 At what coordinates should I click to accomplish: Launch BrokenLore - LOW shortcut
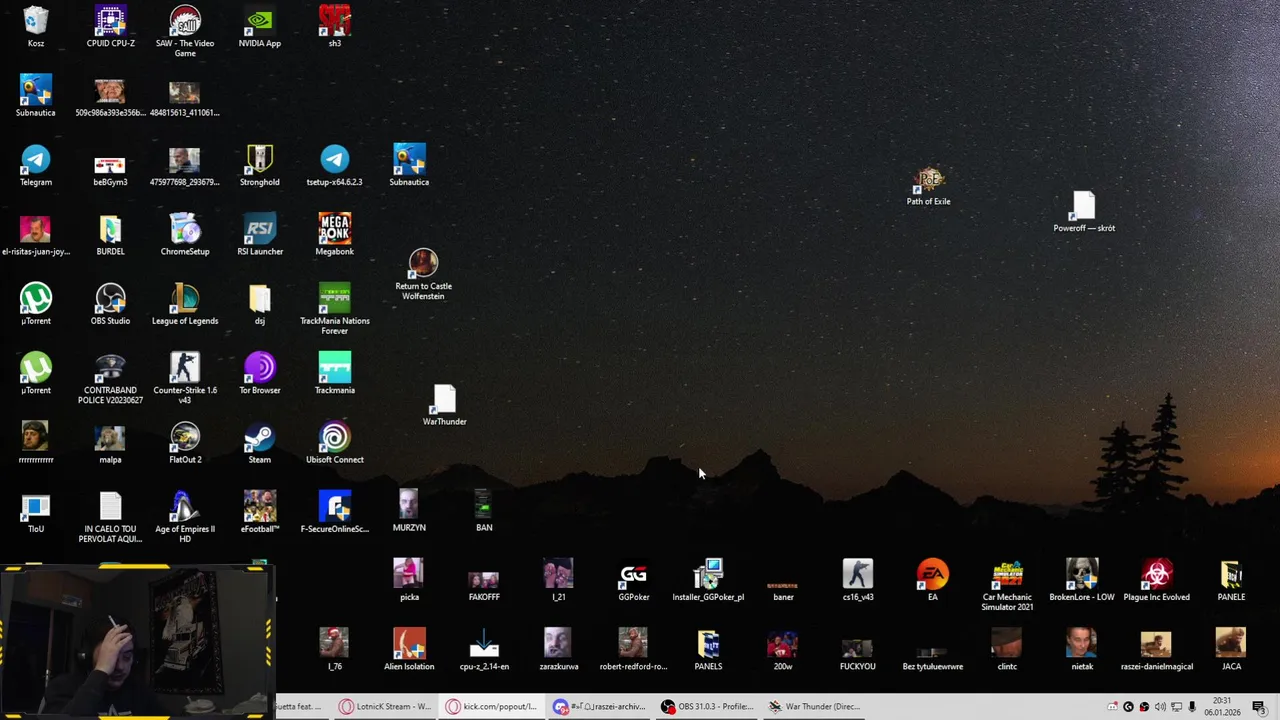pos(1082,580)
